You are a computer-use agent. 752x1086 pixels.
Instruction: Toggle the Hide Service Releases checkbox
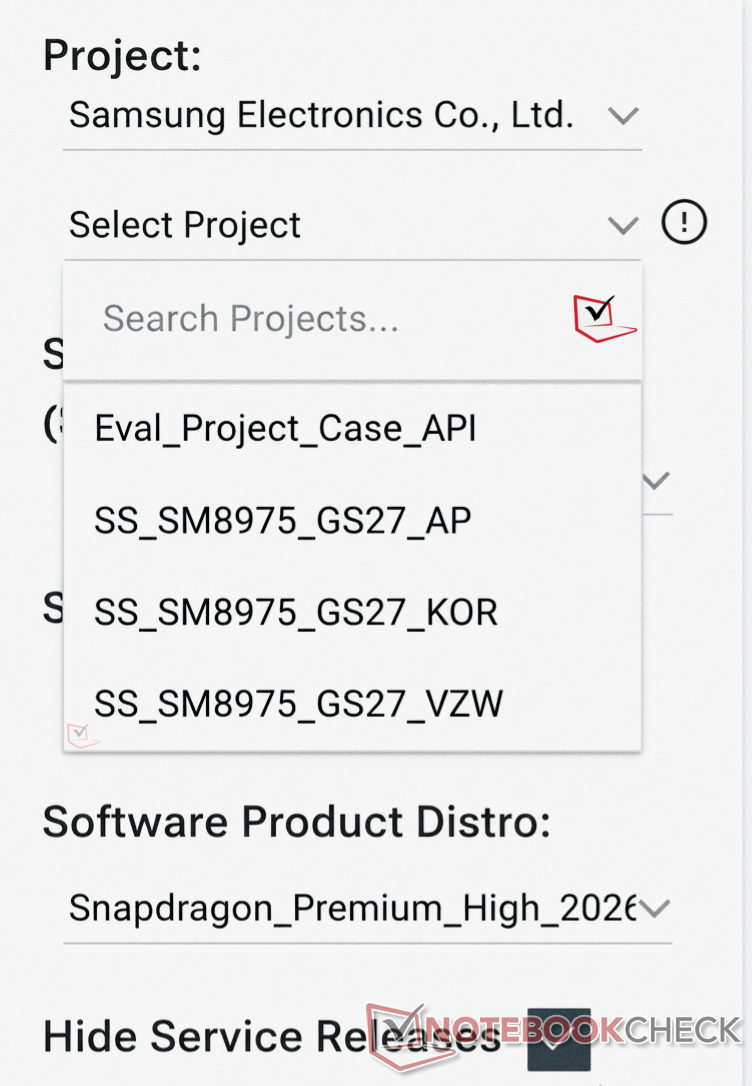click(x=559, y=1040)
